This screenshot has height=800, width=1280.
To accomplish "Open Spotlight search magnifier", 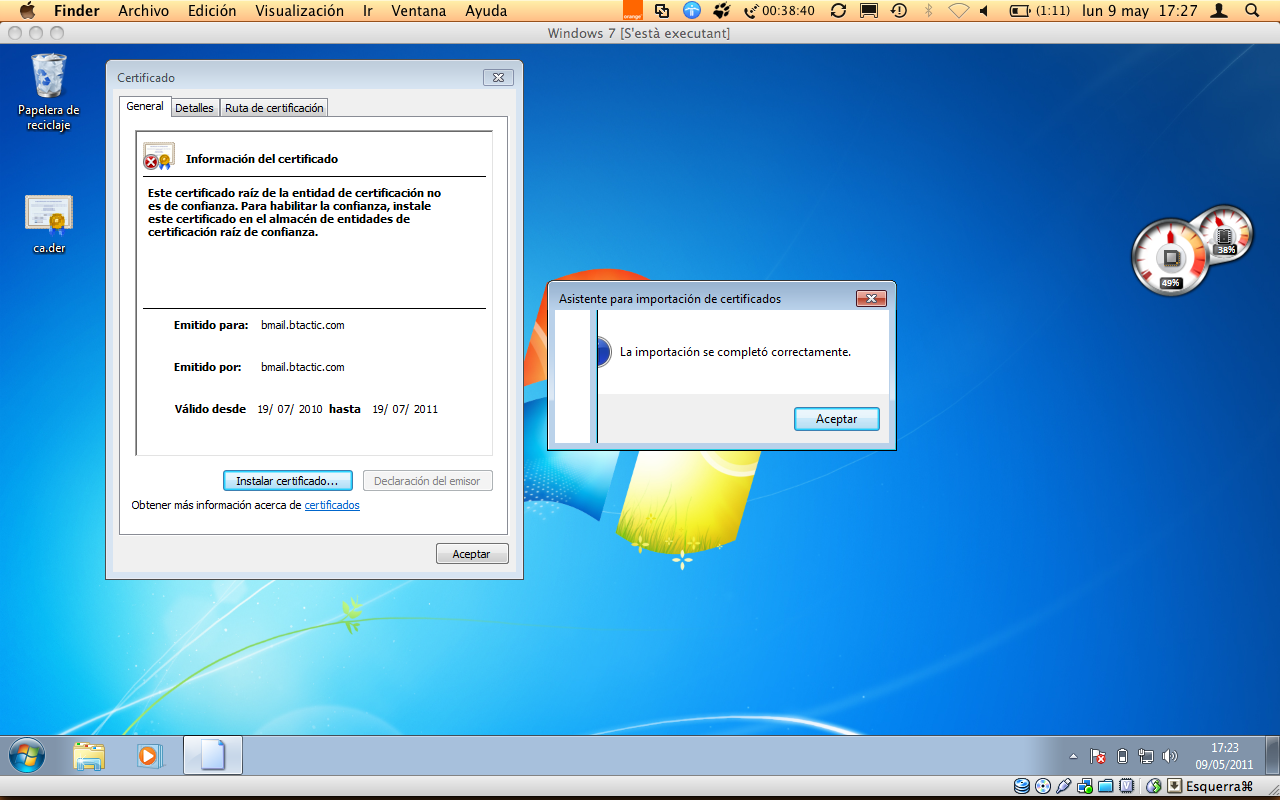I will pyautogui.click(x=1252, y=11).
